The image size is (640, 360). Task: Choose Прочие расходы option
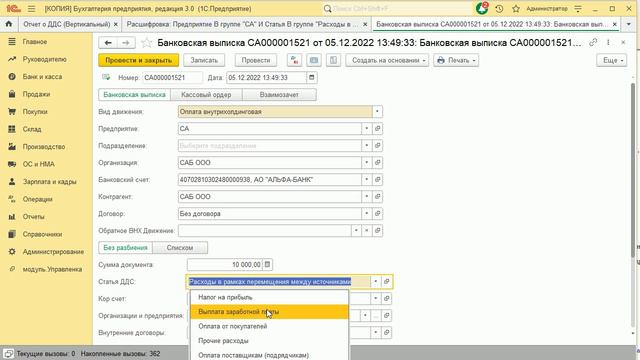[269, 340]
